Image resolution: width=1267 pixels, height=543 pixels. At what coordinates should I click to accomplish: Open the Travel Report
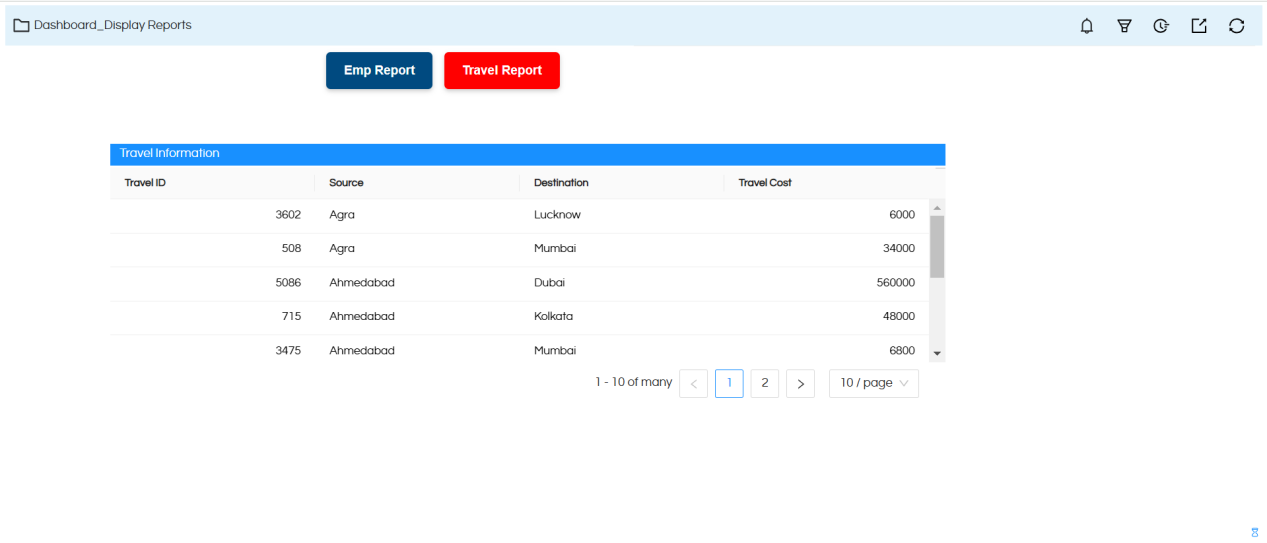click(502, 71)
